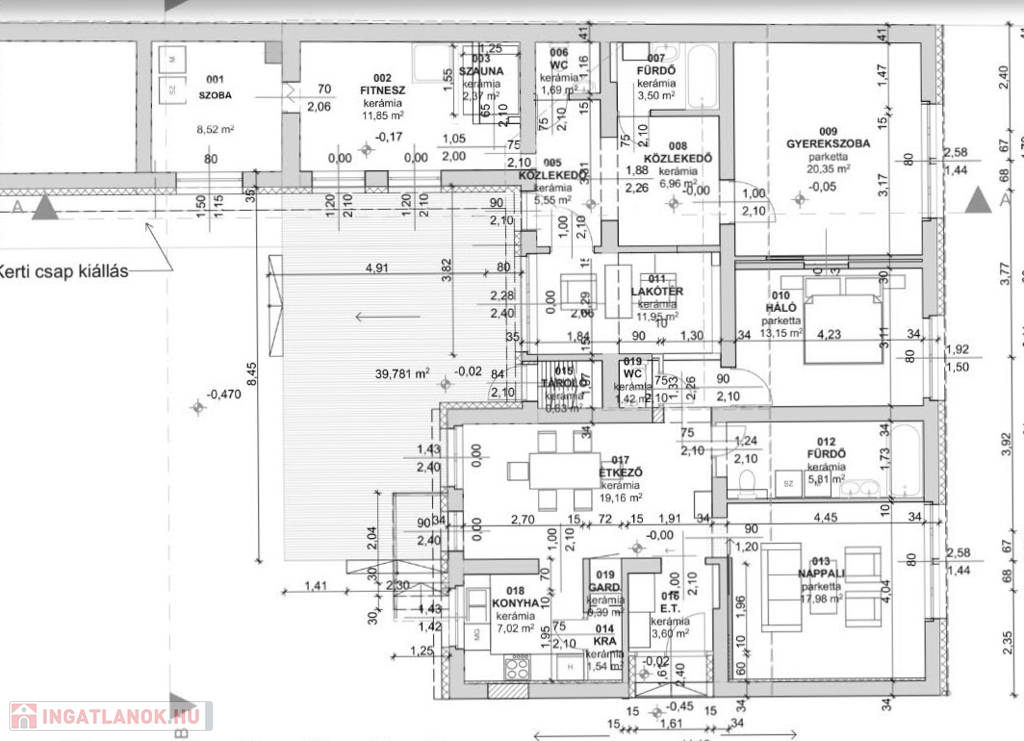Select the 003 SZAUNA room label
This screenshot has height=741, width=1024.
pyautogui.click(x=481, y=72)
